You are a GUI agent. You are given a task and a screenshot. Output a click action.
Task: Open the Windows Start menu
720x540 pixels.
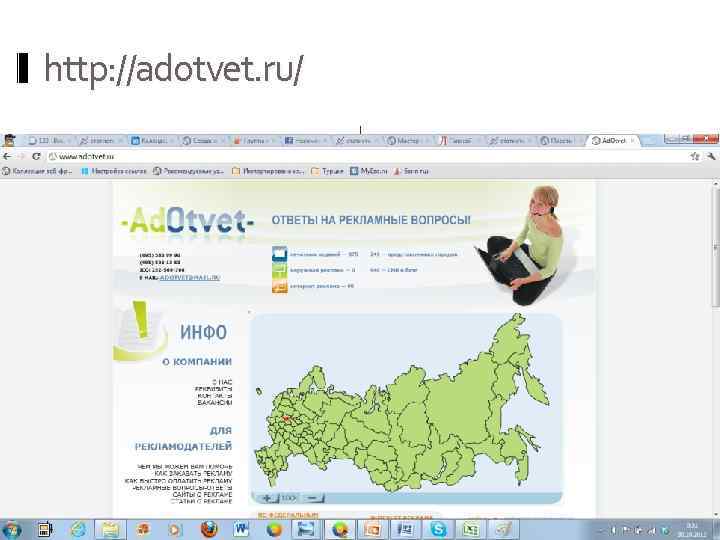coord(11,529)
